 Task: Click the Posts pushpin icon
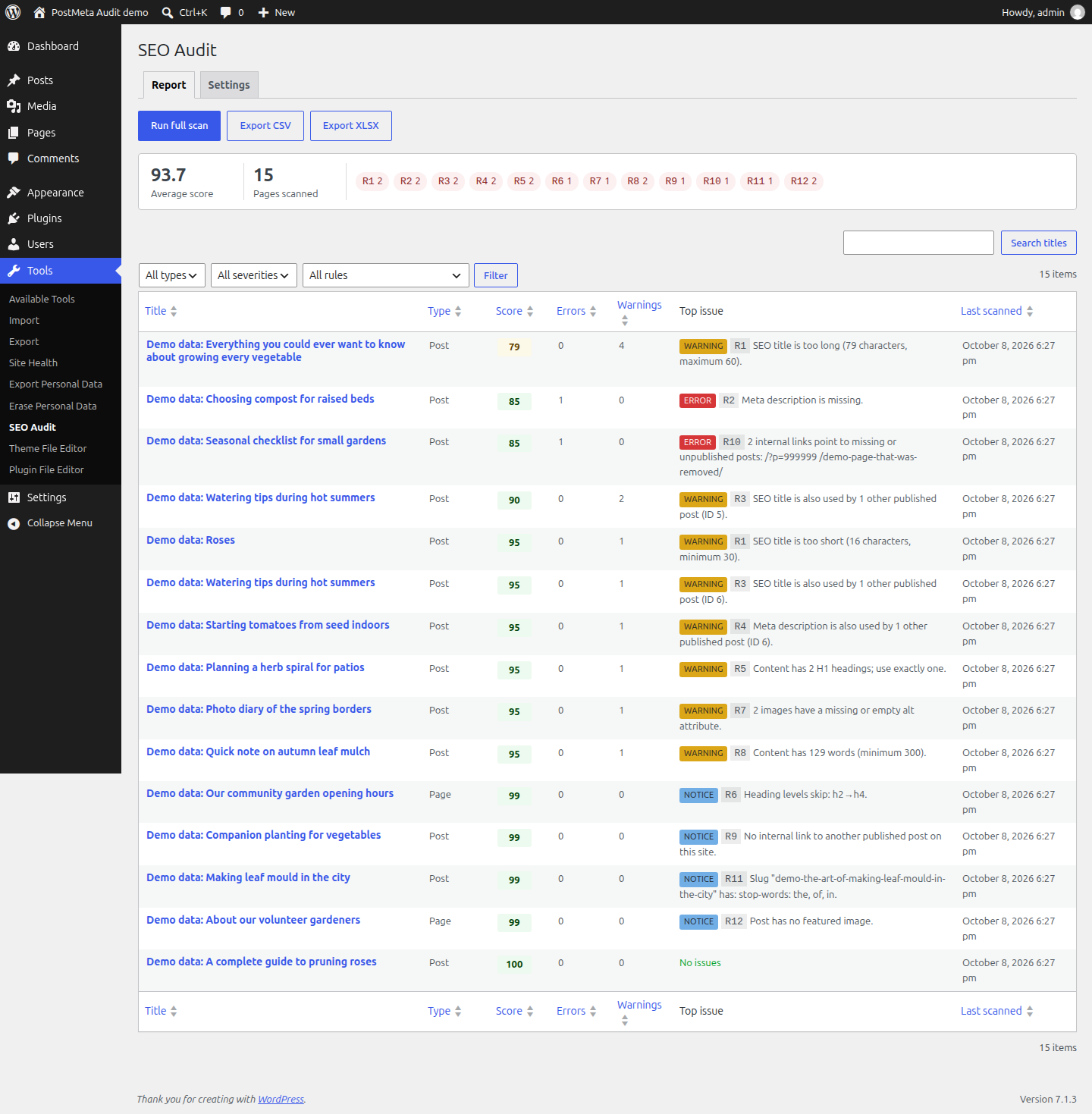(14, 80)
